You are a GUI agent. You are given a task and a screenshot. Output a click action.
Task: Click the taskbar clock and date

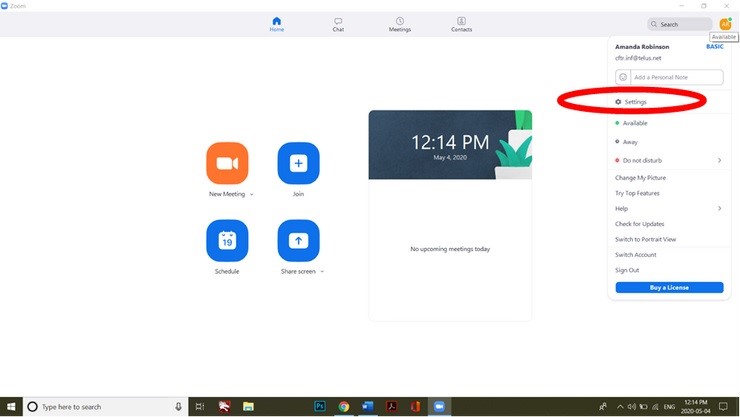tap(696, 407)
